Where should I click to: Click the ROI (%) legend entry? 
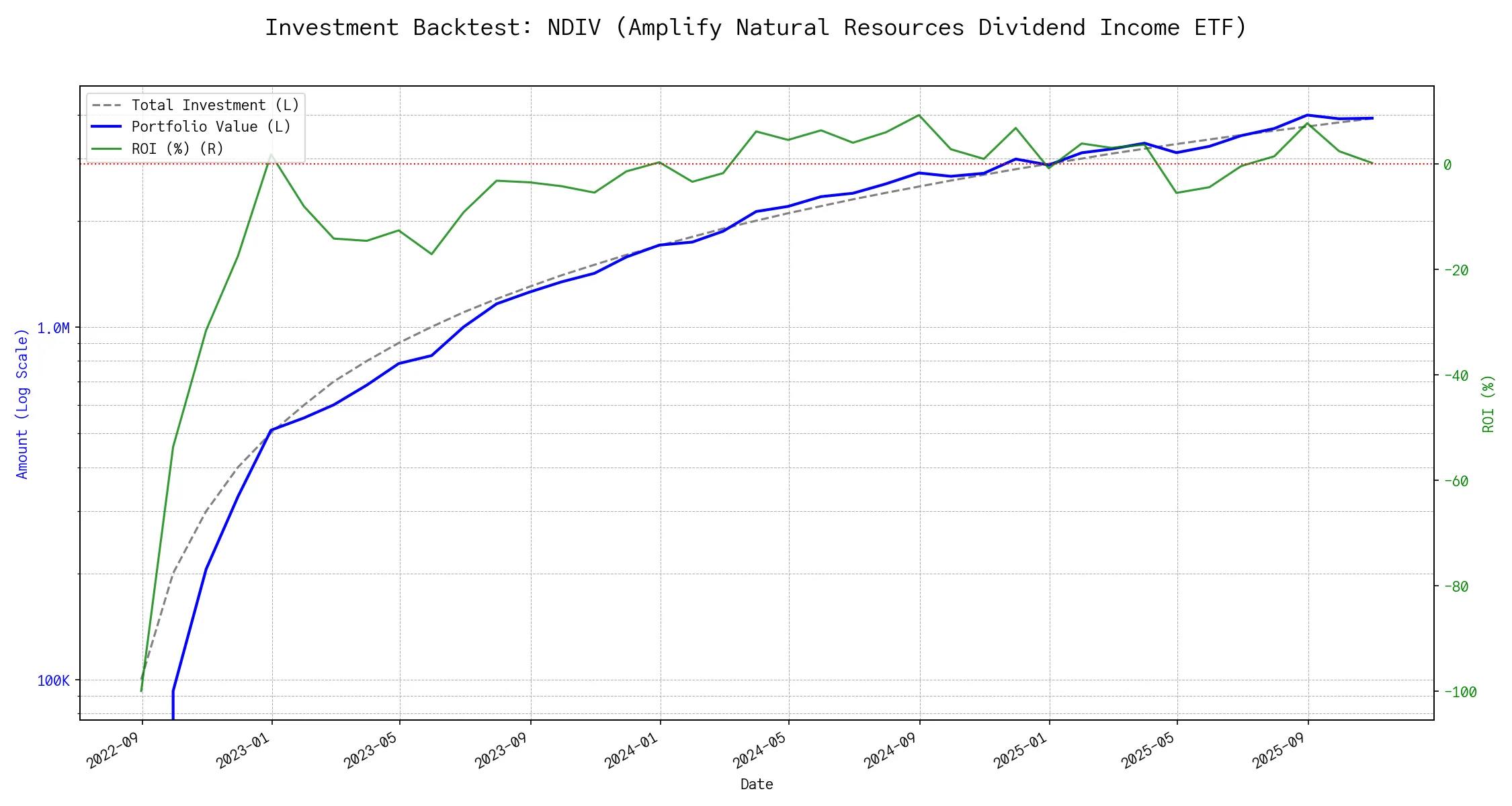177,148
